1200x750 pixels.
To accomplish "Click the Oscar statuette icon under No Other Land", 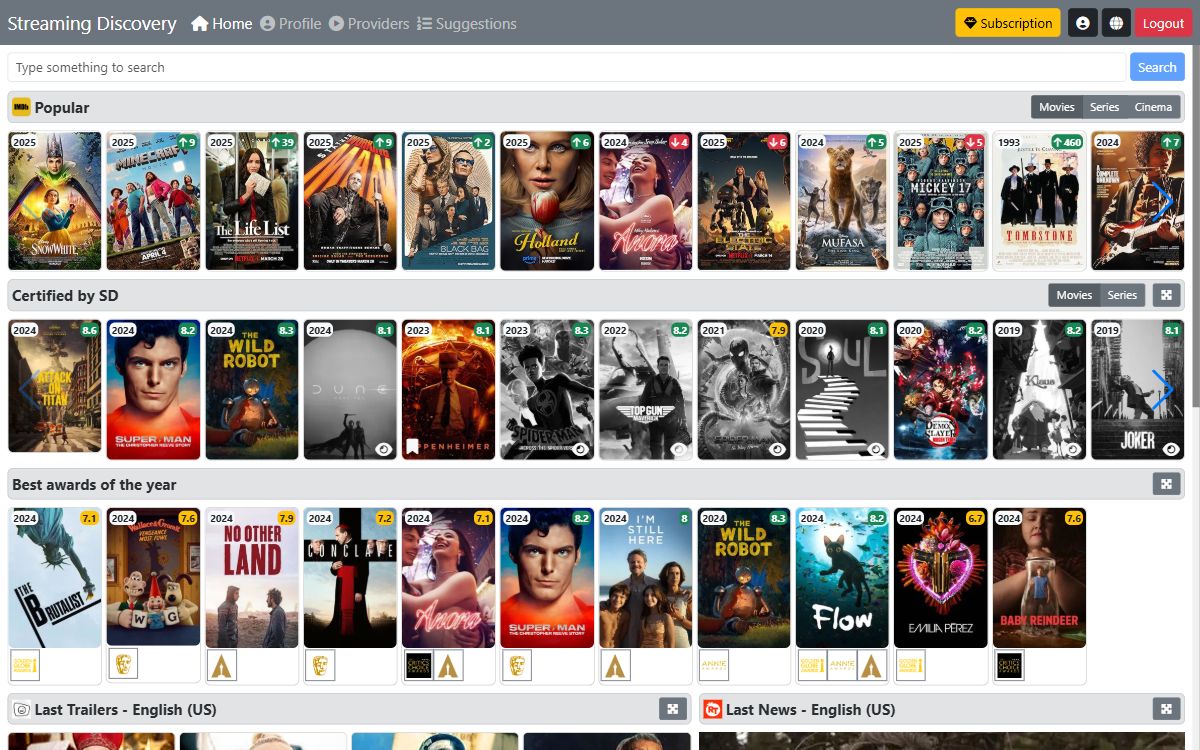I will 222,664.
